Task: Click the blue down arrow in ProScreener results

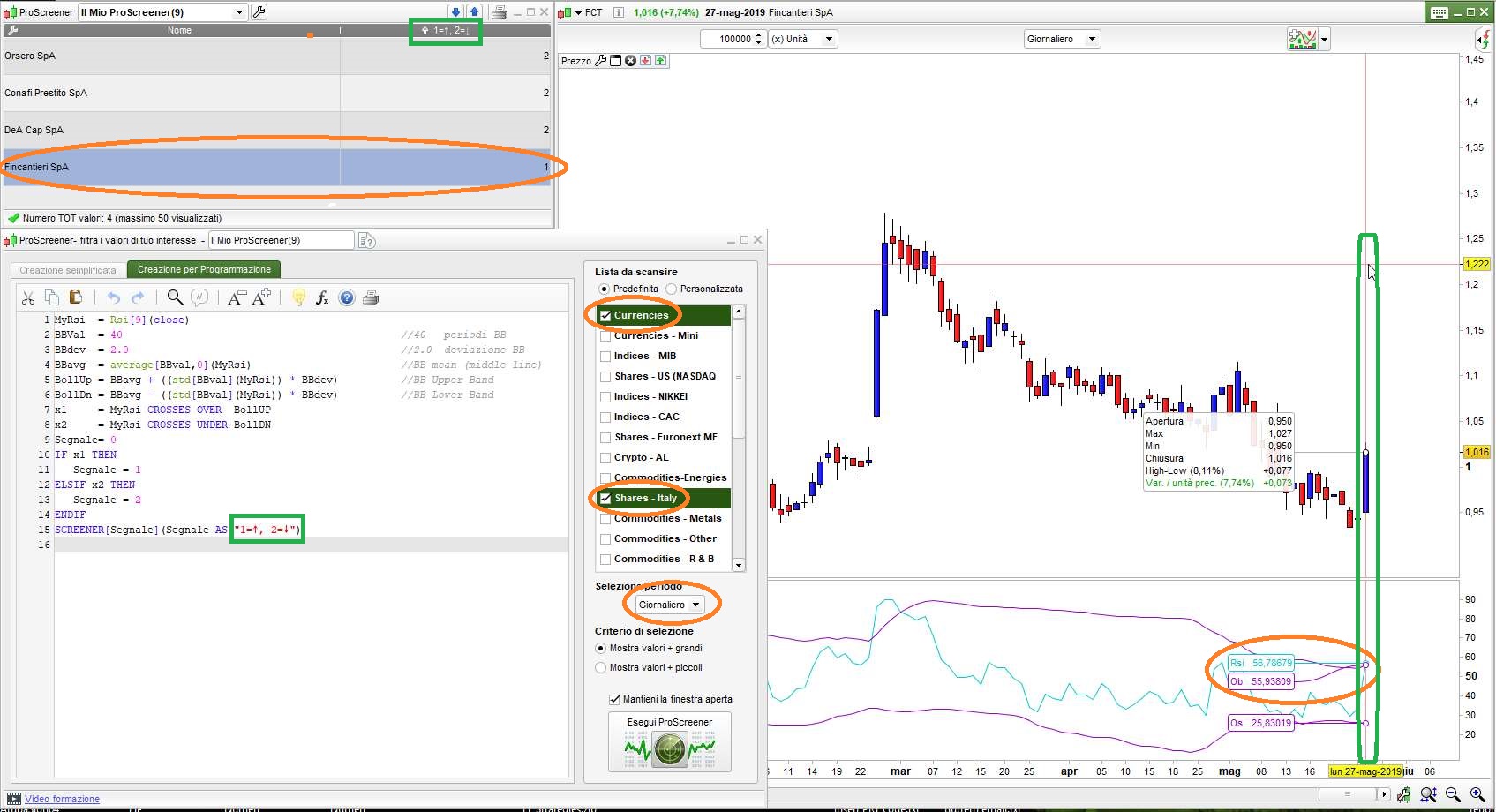Action: coord(455,12)
